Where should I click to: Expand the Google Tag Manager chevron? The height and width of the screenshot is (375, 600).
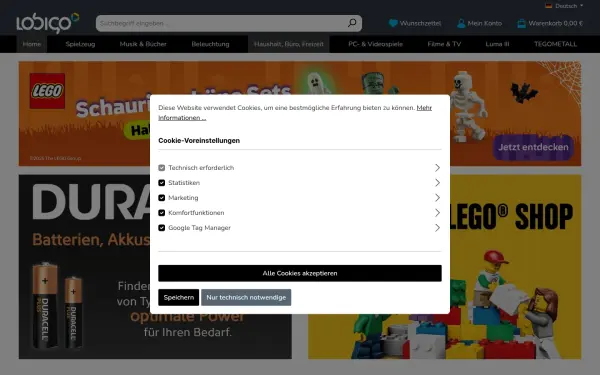pyautogui.click(x=437, y=228)
